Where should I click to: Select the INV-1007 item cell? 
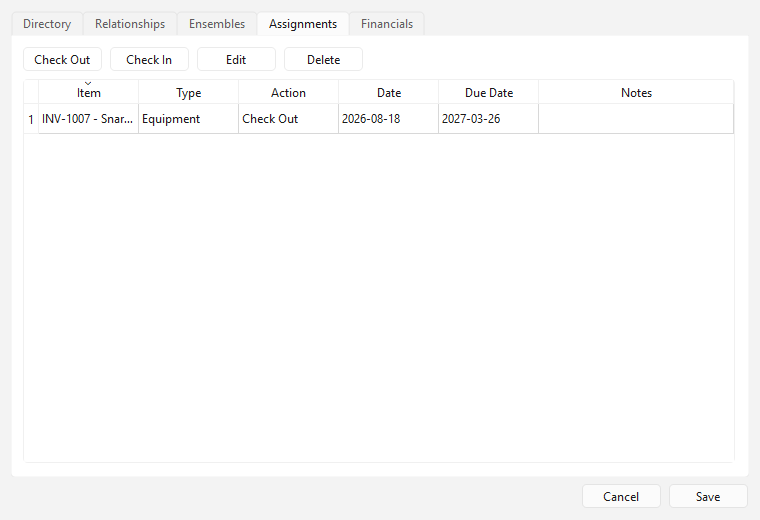pyautogui.click(x=89, y=119)
